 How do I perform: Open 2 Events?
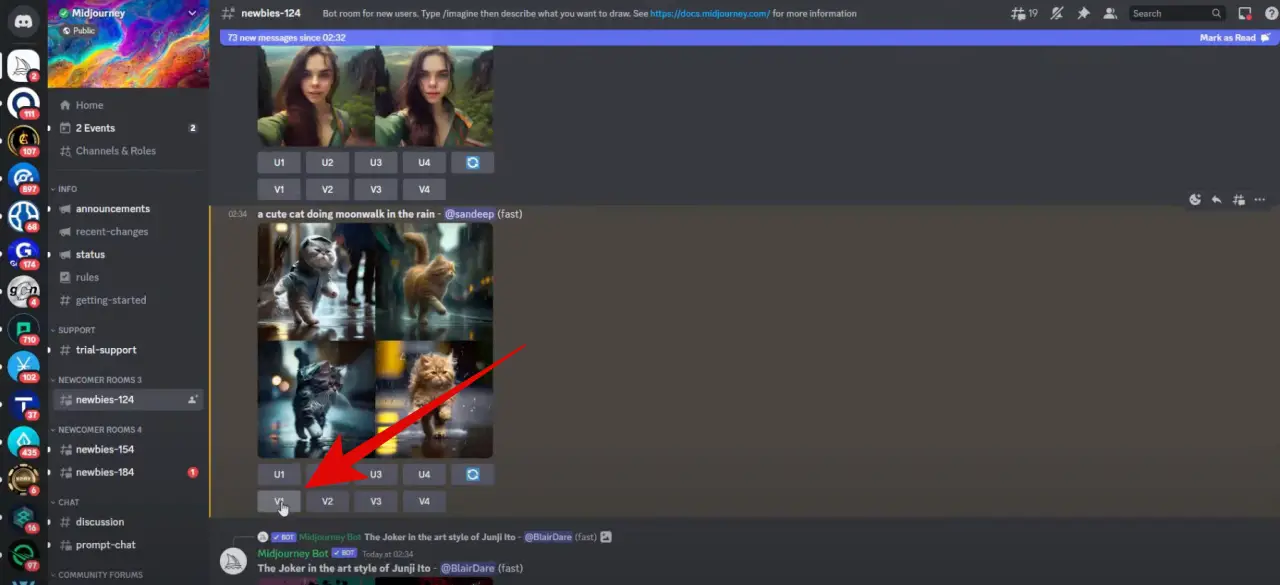coord(128,128)
